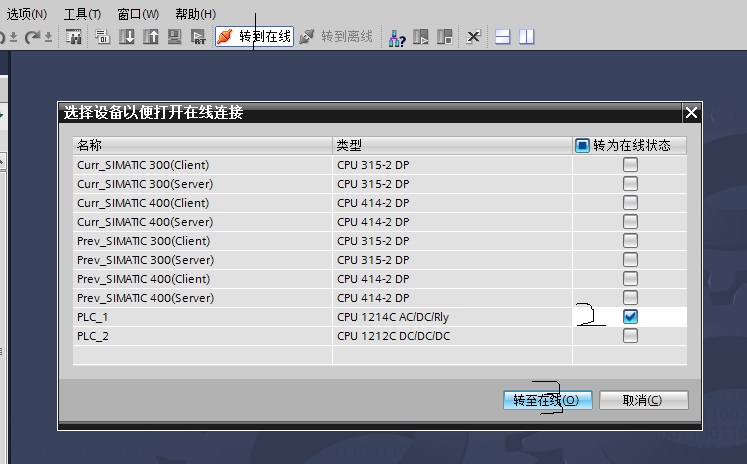Check Curr_SIMATIC 300(Client) online checkbox
747x464 pixels.
pyautogui.click(x=630, y=165)
